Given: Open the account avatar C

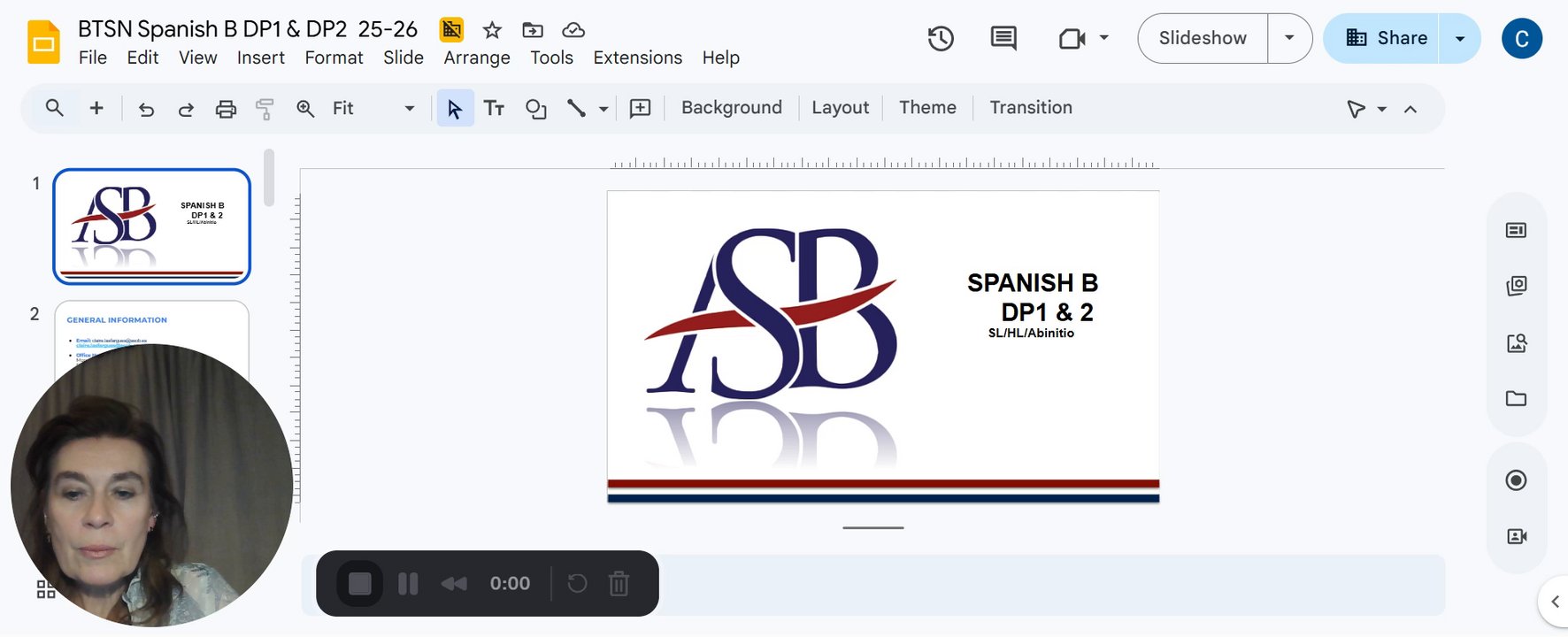Looking at the screenshot, I should click(1522, 38).
